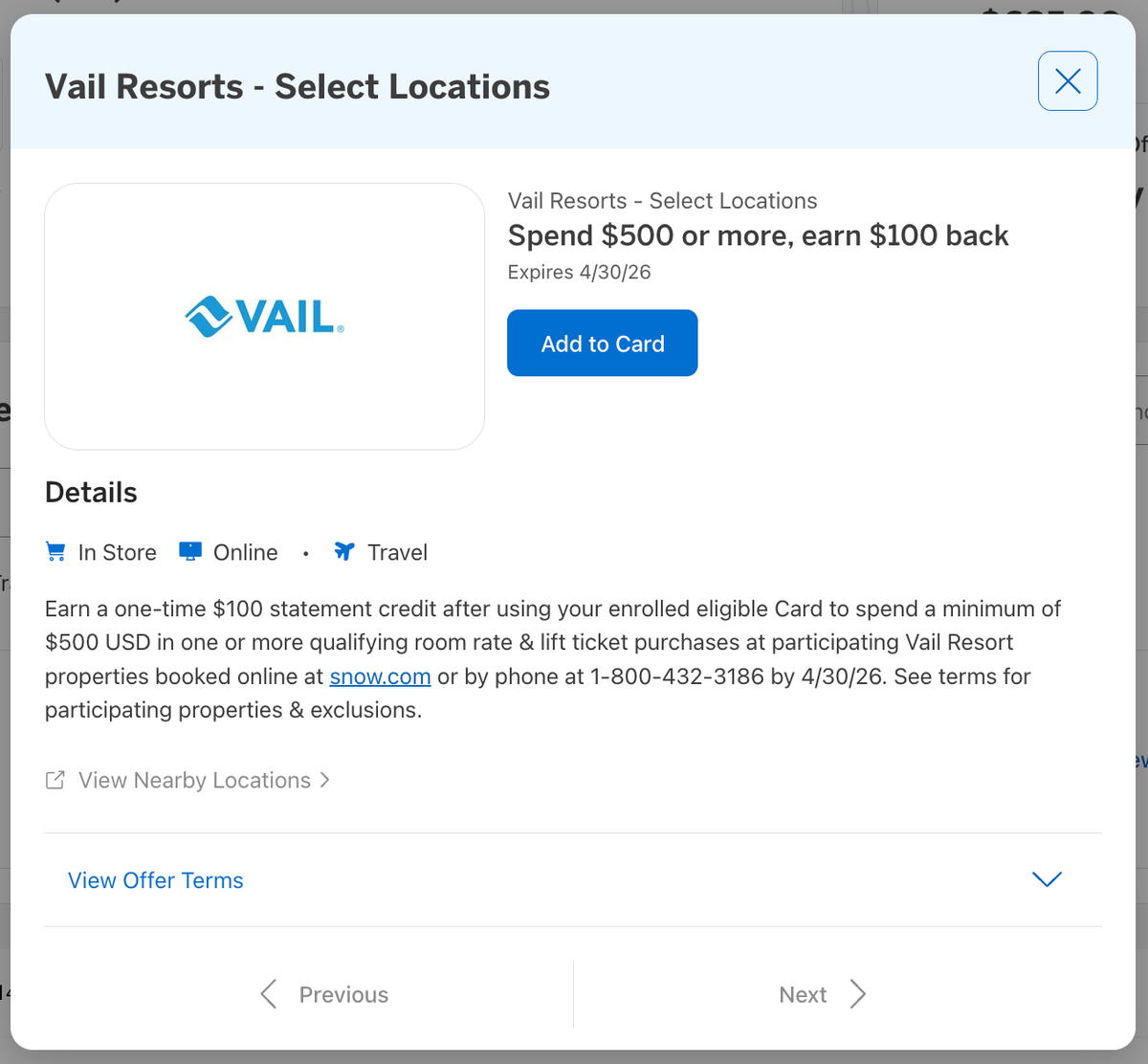Open the snow.com hyperlink
Screen dimensions: 1148x1064
point(380,676)
